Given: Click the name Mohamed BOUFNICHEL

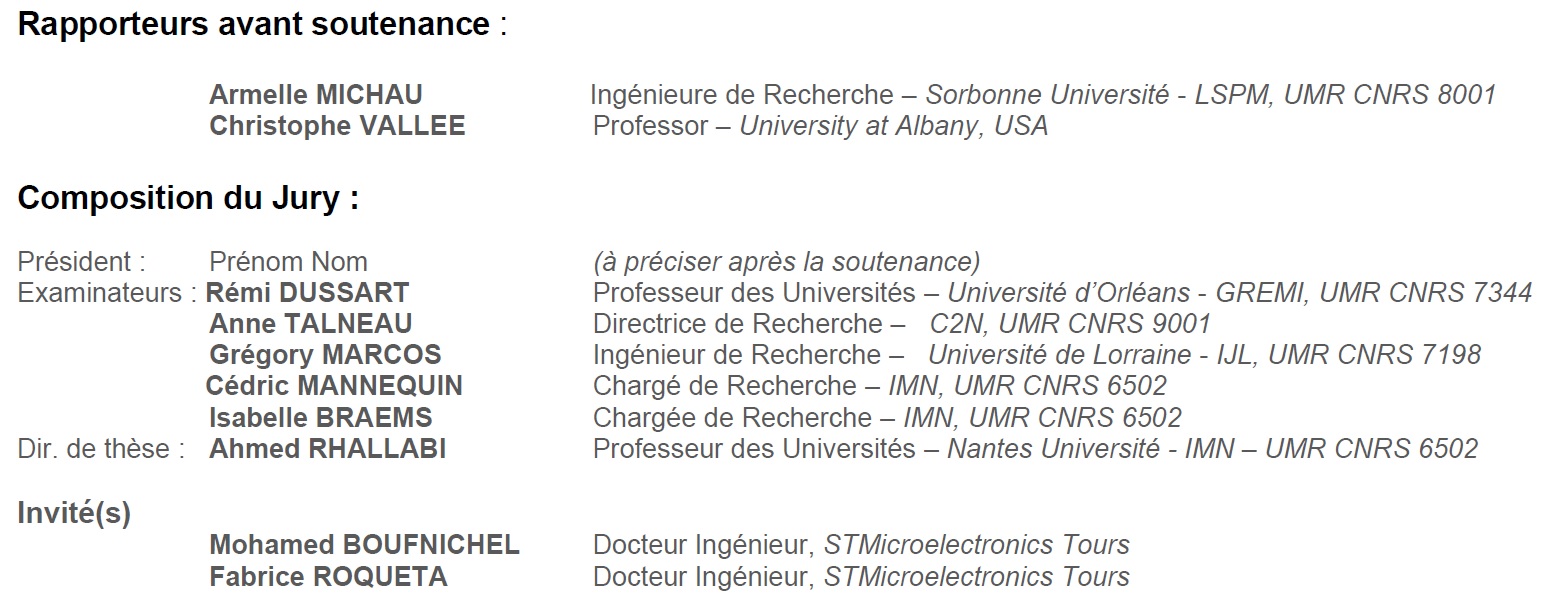Looking at the screenshot, I should (x=364, y=545).
